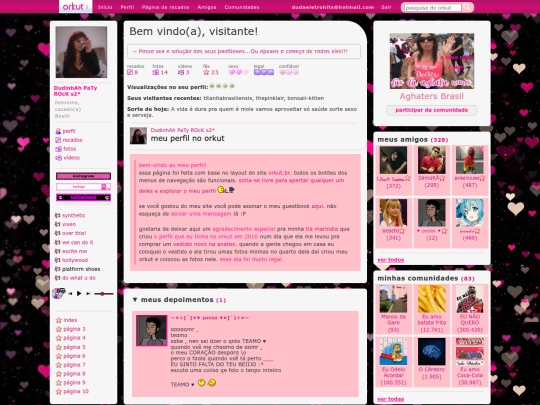Open Perfil in top navigation

(x=127, y=7)
